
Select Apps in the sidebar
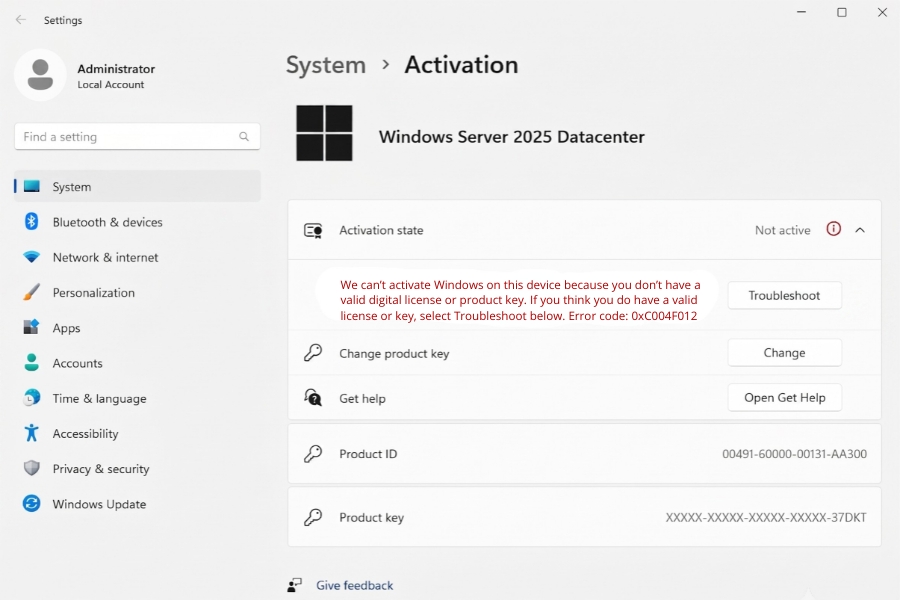tap(137, 327)
